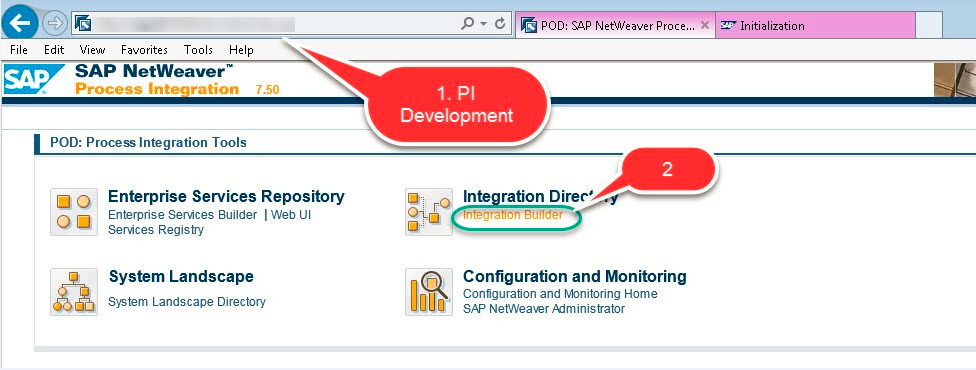The height and width of the screenshot is (370, 976).
Task: Open the Tools menu
Action: [x=198, y=50]
